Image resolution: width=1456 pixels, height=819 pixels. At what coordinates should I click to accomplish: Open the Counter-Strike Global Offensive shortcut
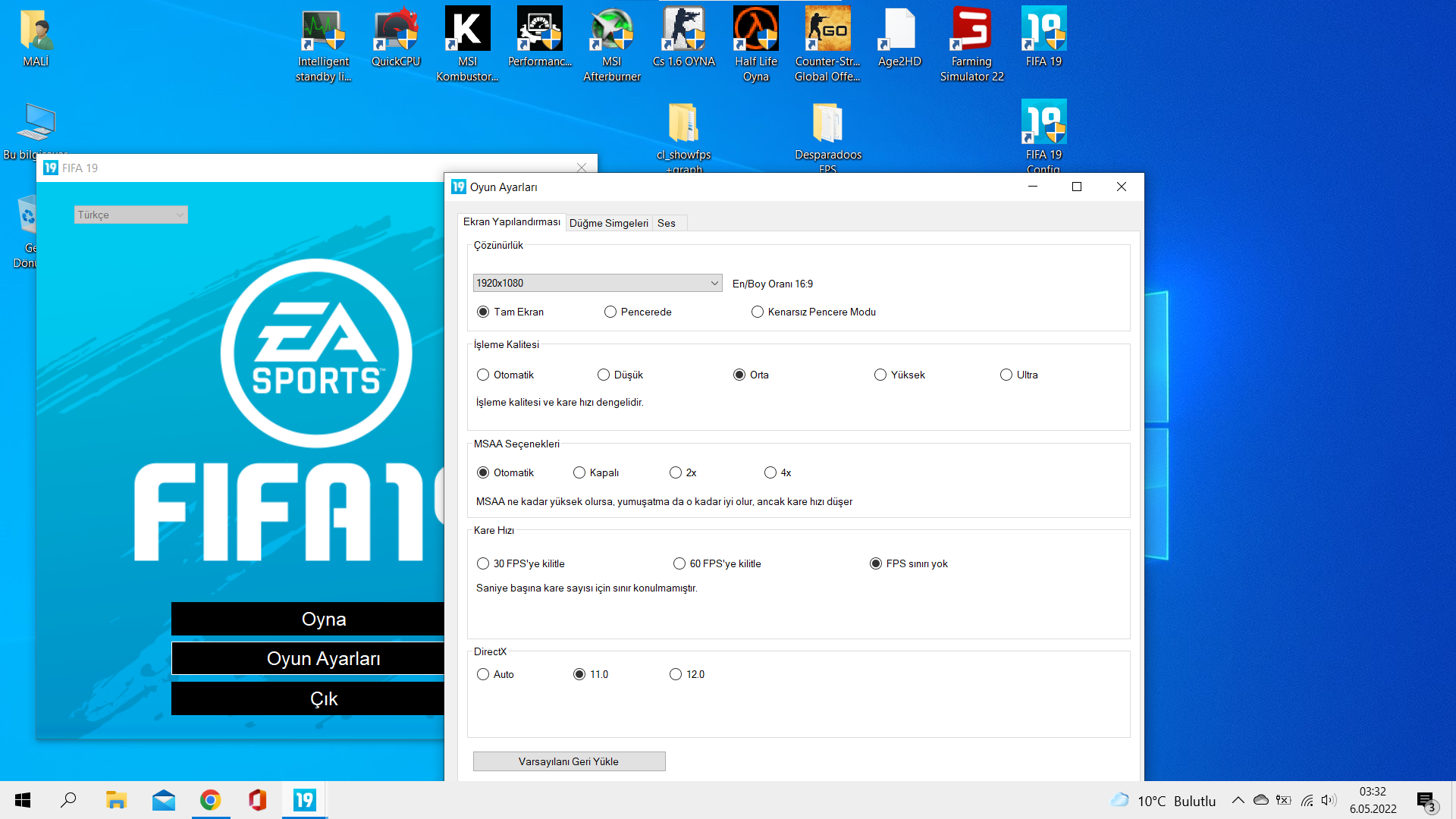coord(827,30)
